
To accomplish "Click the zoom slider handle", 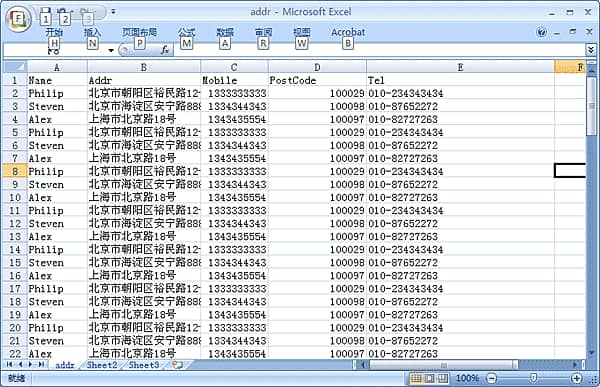I will [533, 379].
